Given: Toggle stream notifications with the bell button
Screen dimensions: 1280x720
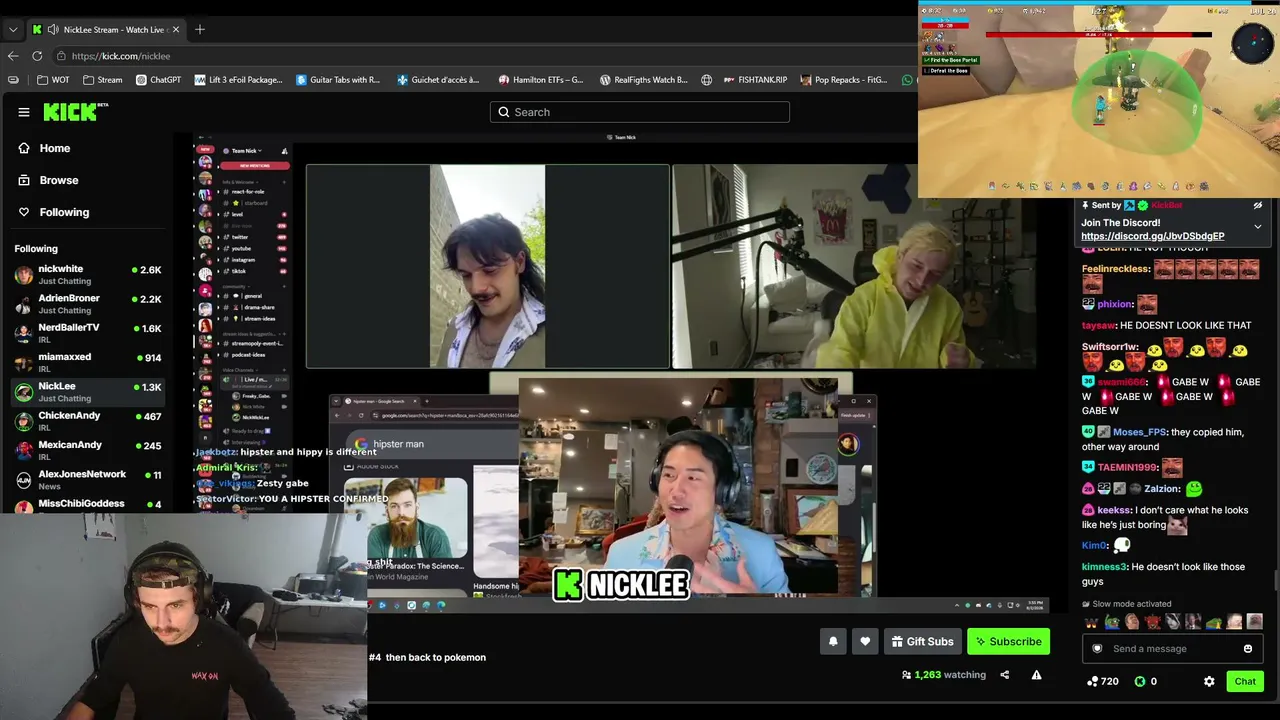Looking at the screenshot, I should pos(833,642).
